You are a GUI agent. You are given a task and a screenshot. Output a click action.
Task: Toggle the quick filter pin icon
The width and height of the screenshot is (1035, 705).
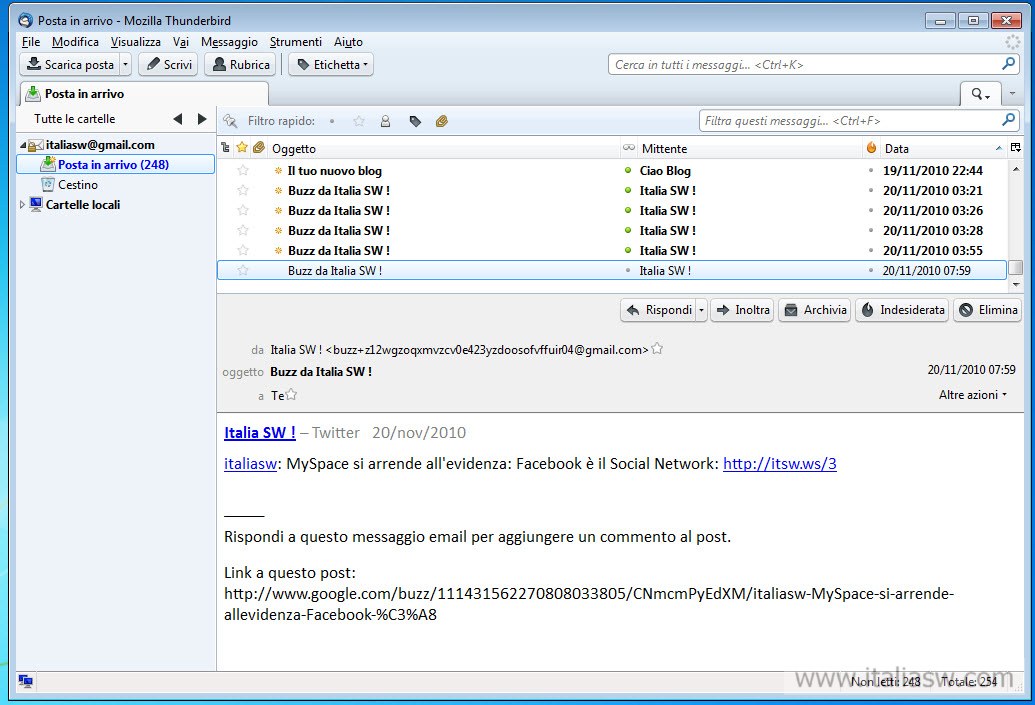(x=230, y=121)
